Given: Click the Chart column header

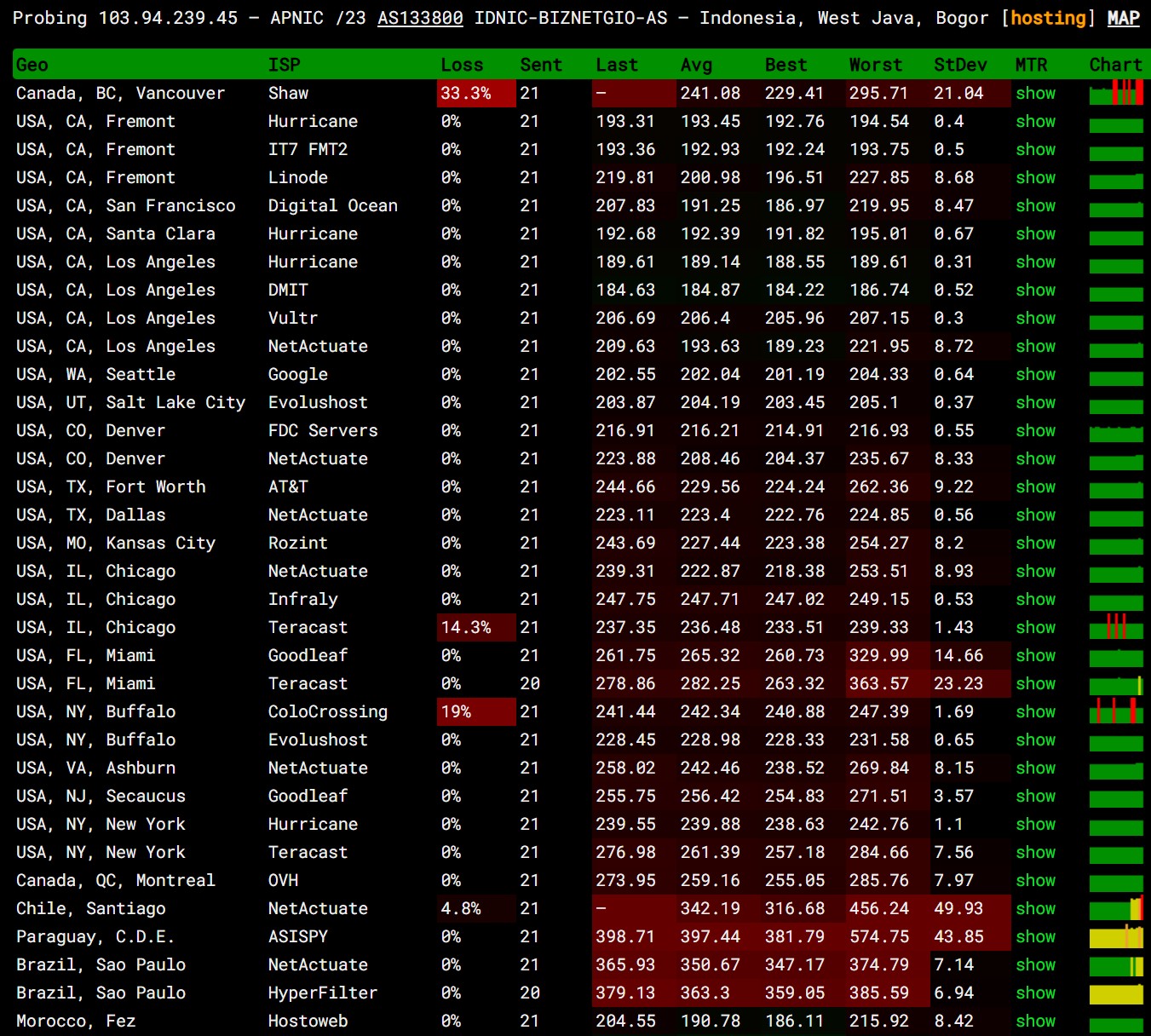Looking at the screenshot, I should click(1115, 65).
